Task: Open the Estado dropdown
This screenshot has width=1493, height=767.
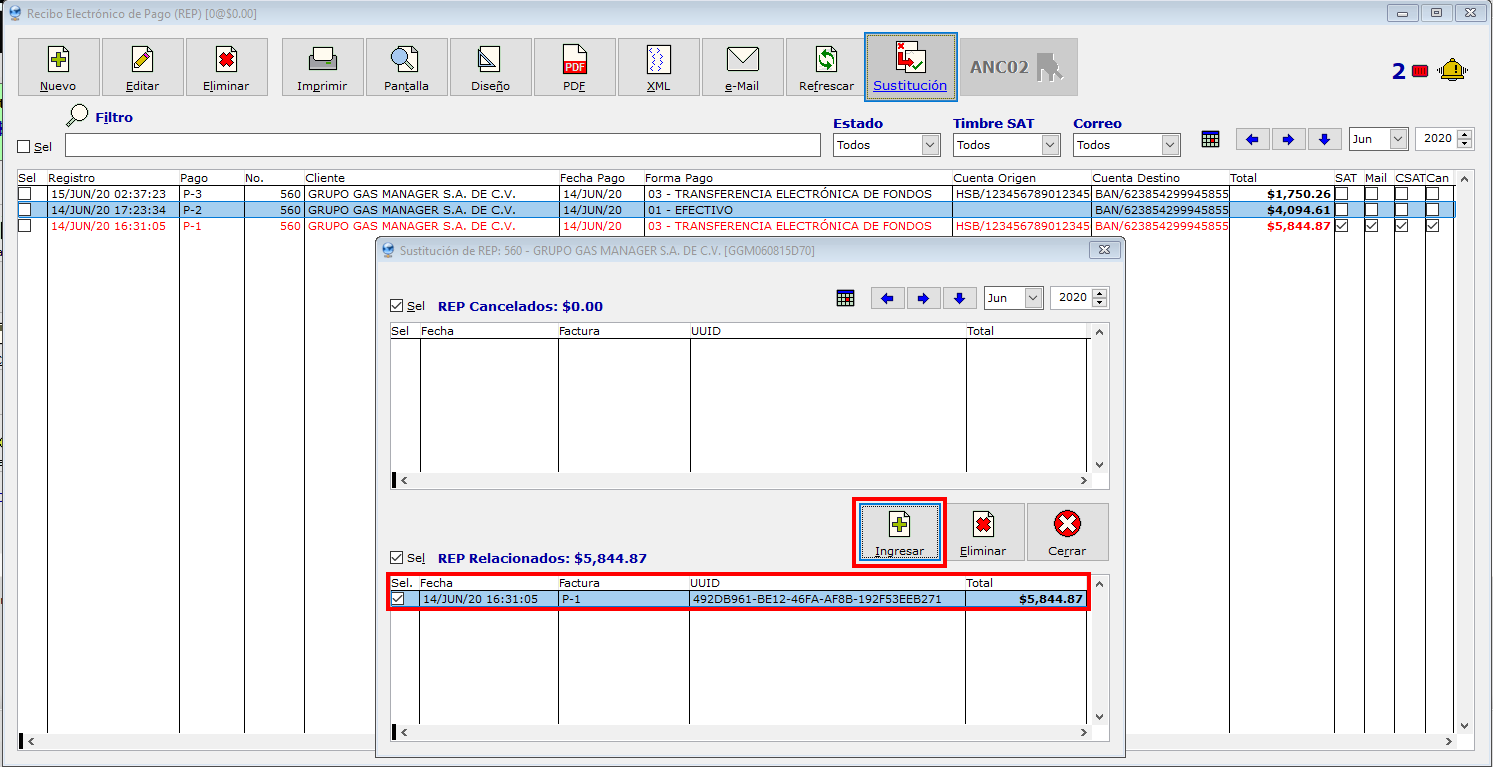Action: (886, 145)
